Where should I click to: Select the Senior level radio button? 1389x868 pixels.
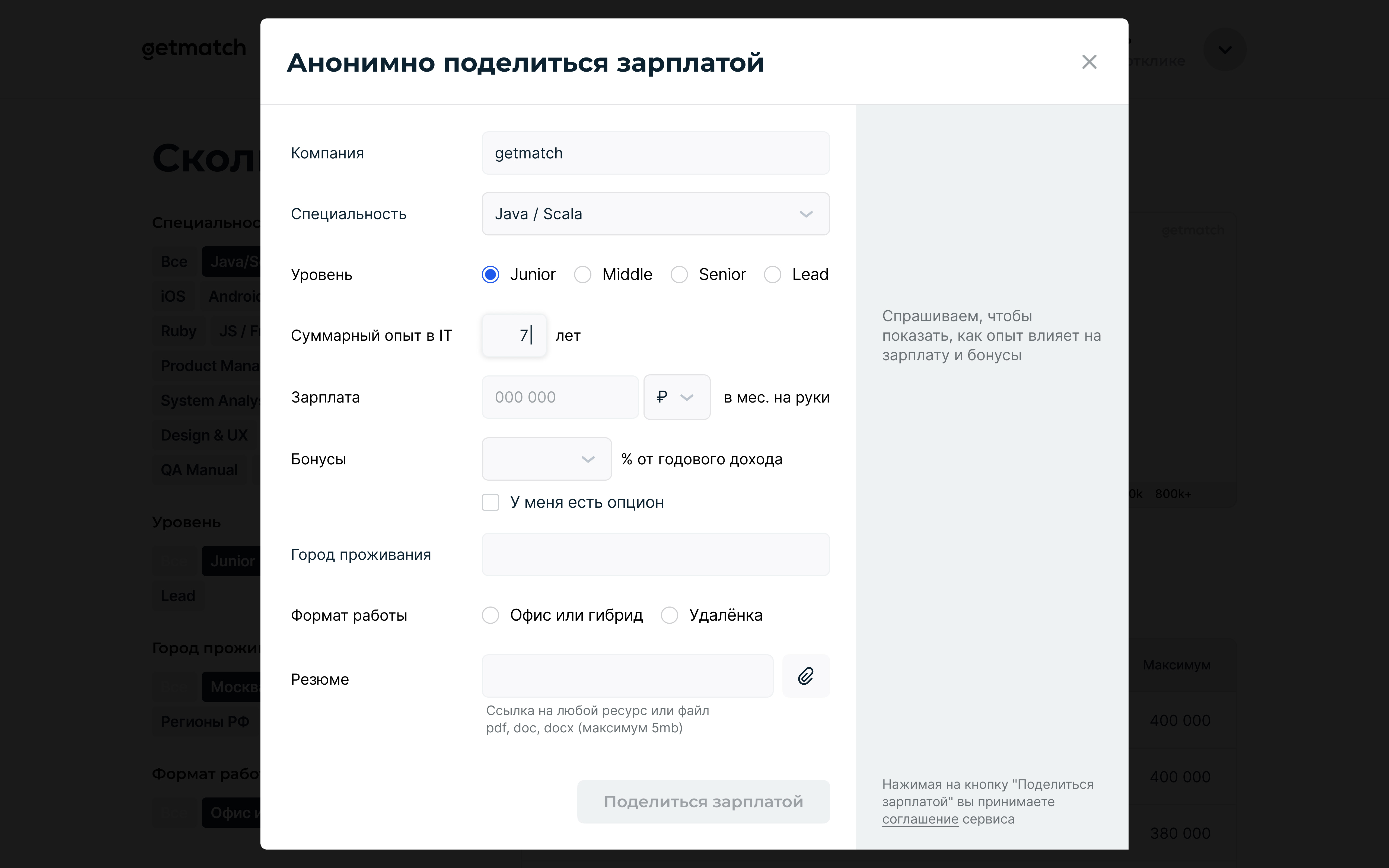pyautogui.click(x=679, y=275)
